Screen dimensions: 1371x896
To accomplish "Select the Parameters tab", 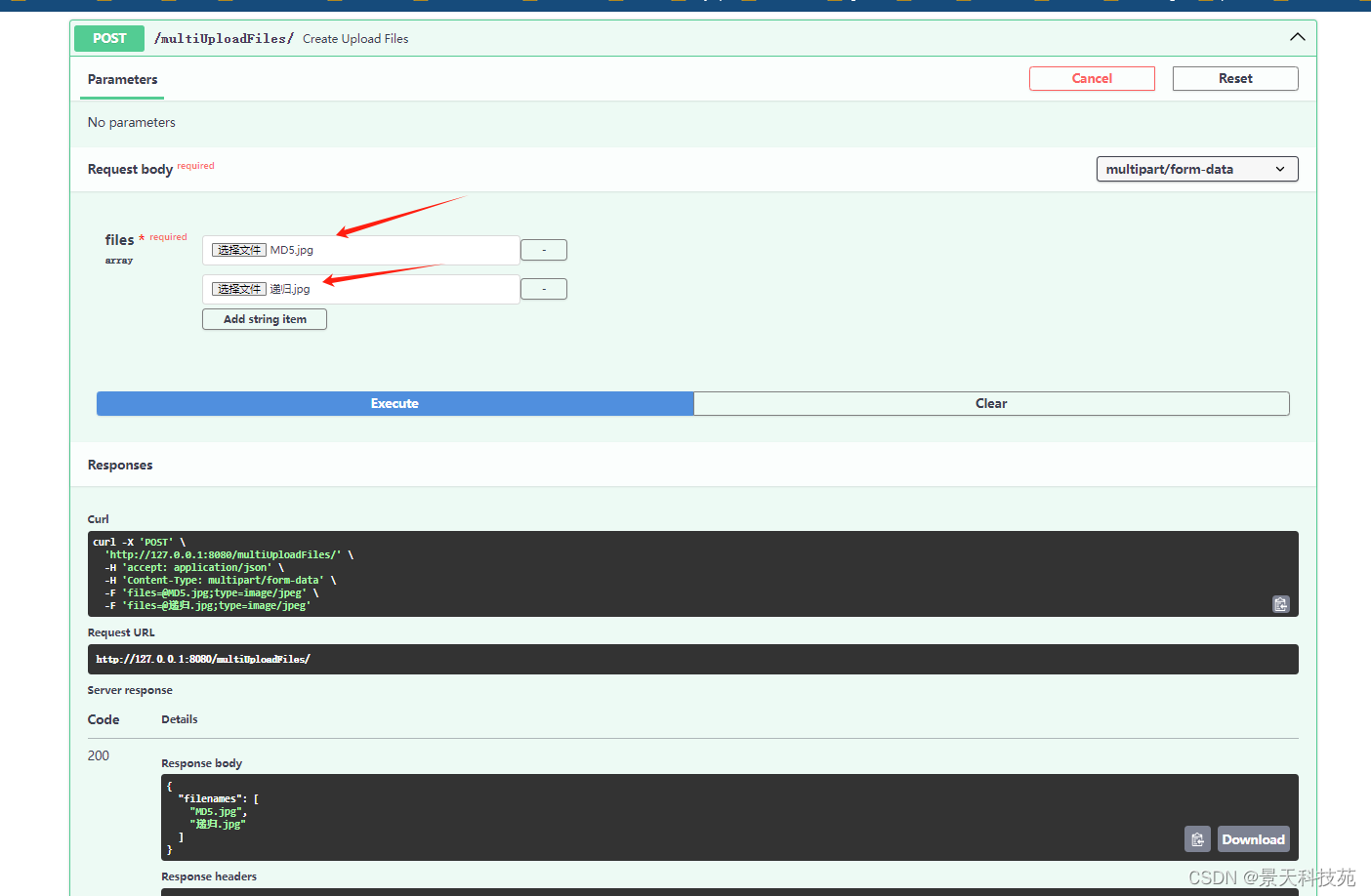I will [x=122, y=79].
